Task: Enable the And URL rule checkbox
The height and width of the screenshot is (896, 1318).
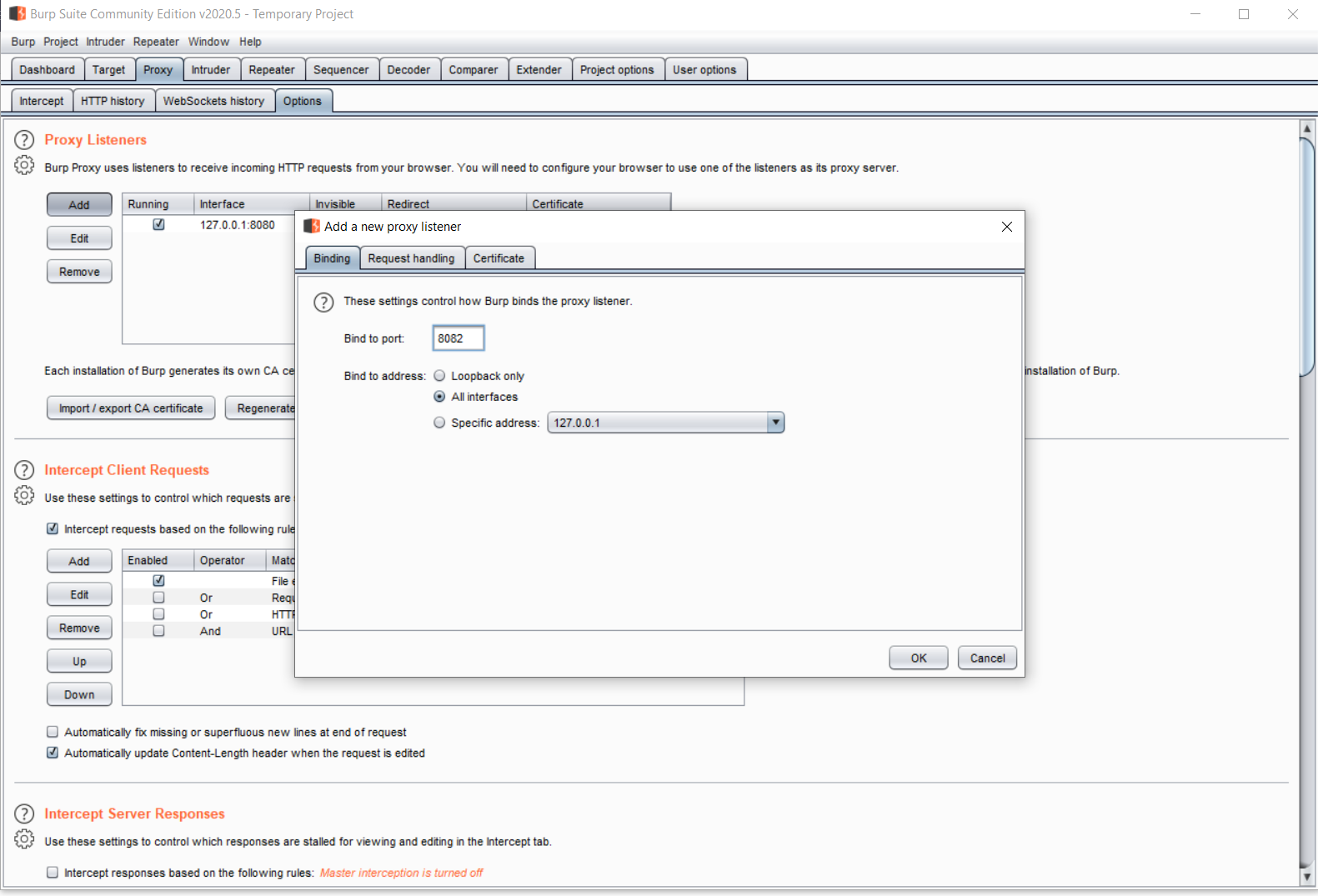Action: coord(158,631)
